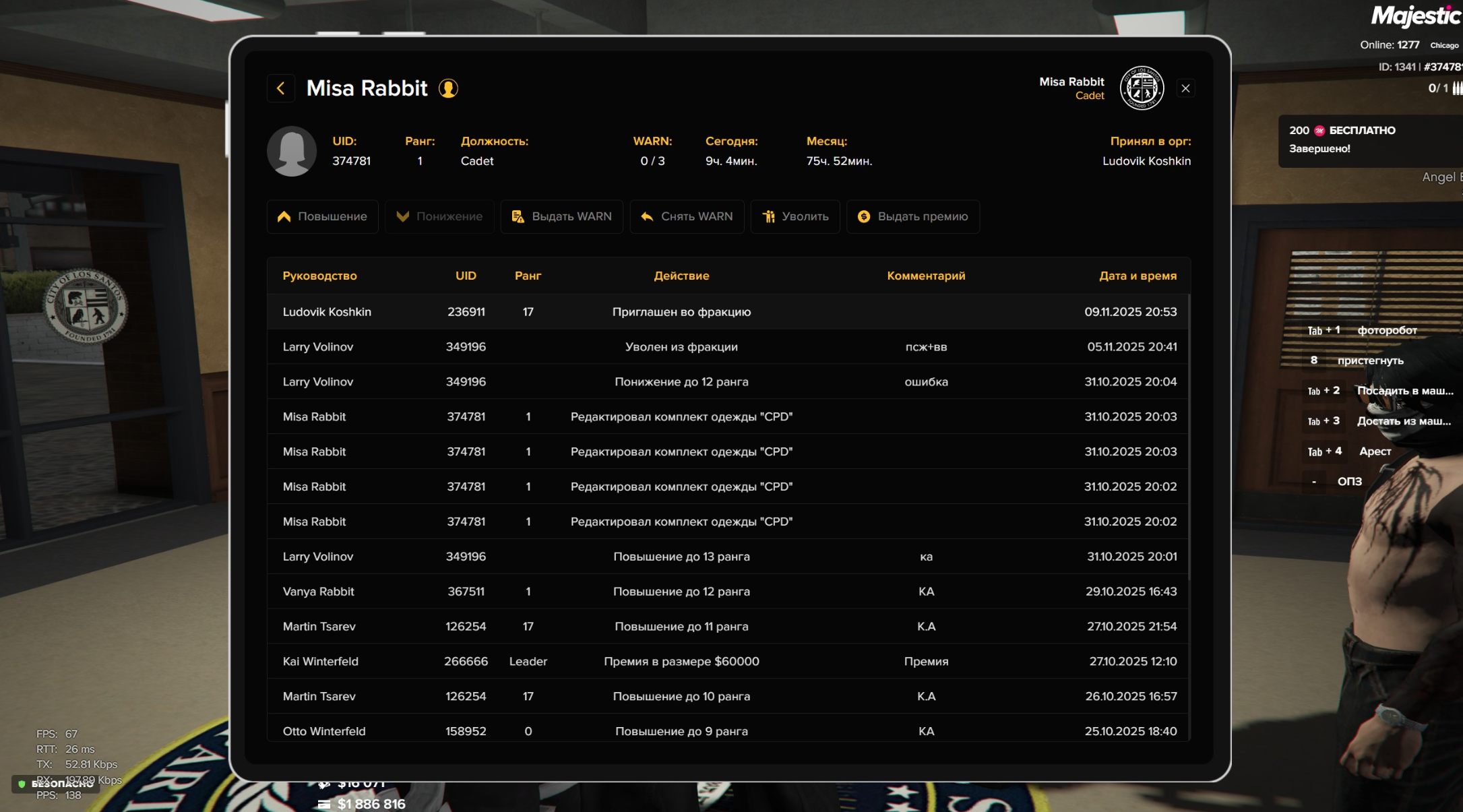The width and height of the screenshot is (1463, 812).
Task: Click the profile UID value 374781
Action: pyautogui.click(x=351, y=161)
